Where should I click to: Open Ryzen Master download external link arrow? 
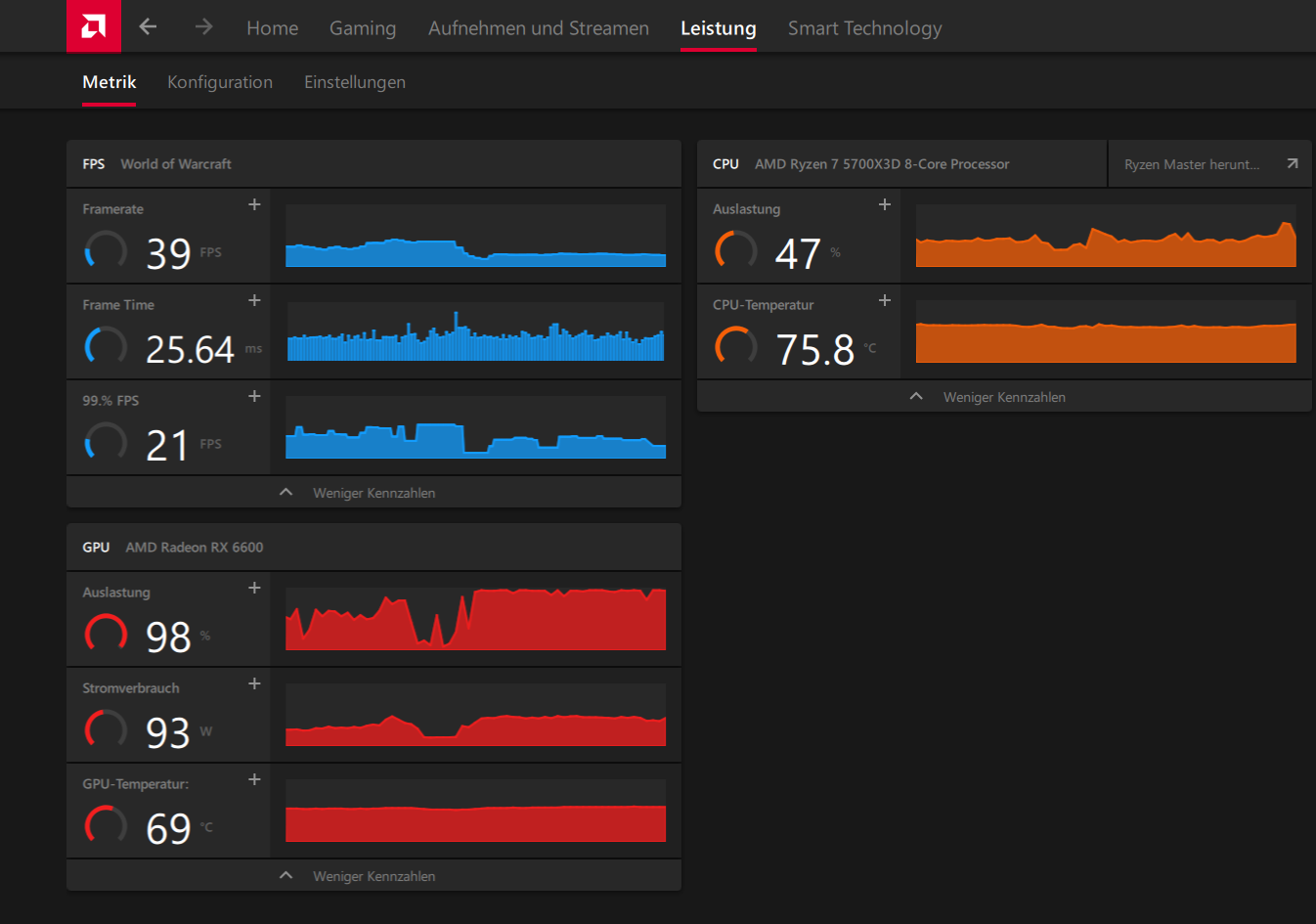coord(1293,163)
